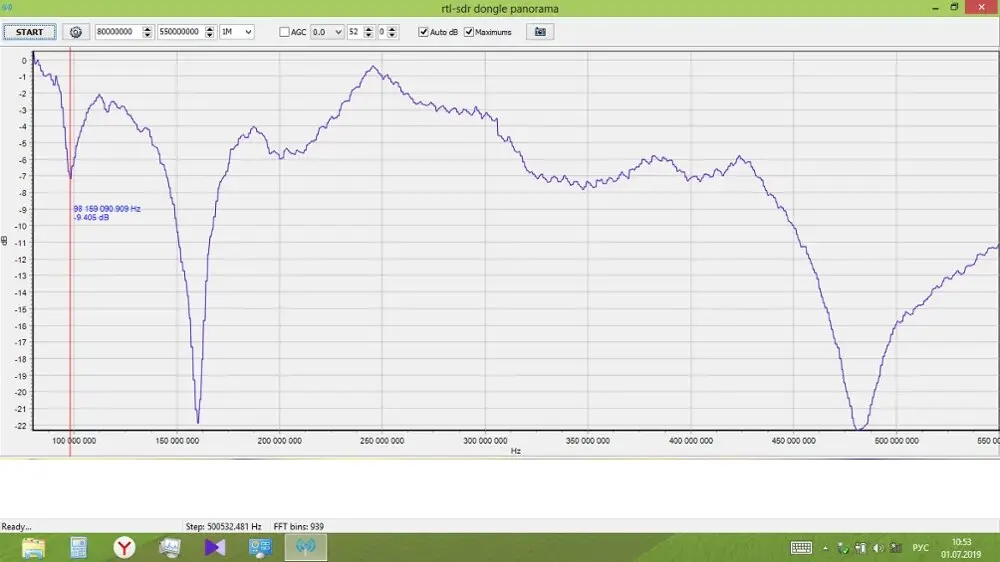Click the app icon in title bar
The width and height of the screenshot is (1000, 562).
[x=7, y=8]
